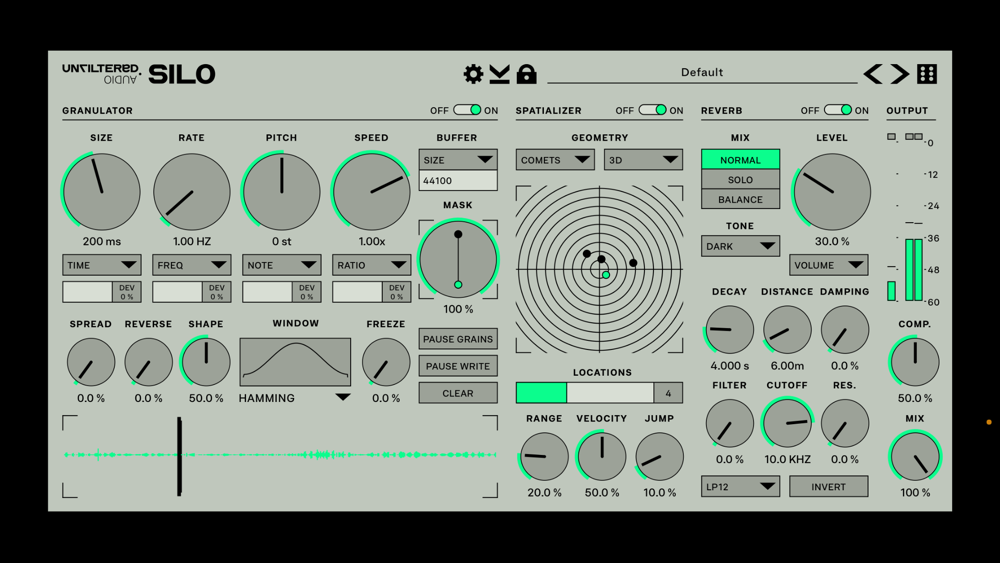Open the RATIO dropdown under Speed

point(371,265)
